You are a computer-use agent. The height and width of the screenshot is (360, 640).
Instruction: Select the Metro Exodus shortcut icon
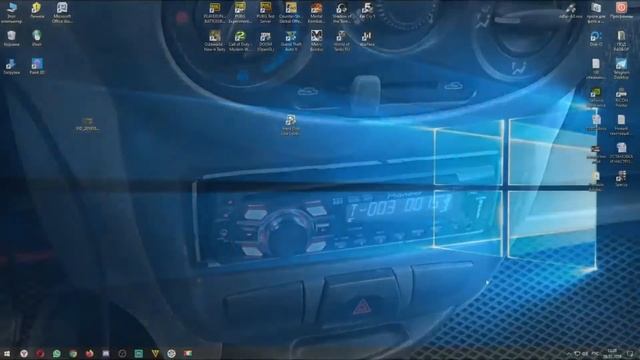(316, 40)
